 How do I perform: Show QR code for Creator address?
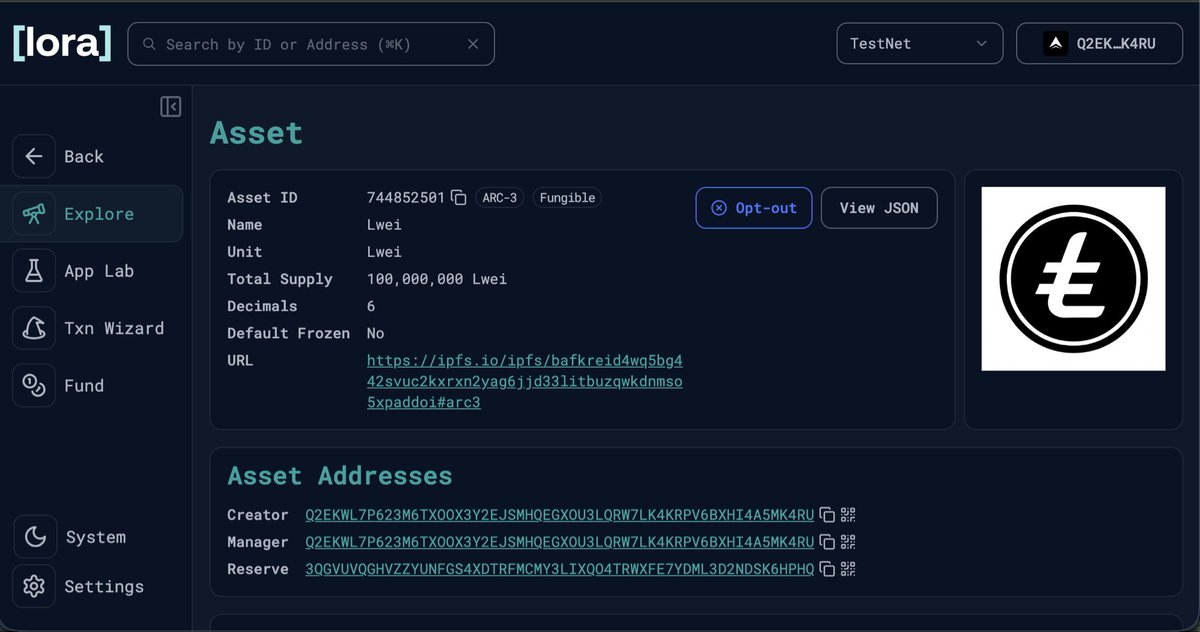(x=848, y=515)
